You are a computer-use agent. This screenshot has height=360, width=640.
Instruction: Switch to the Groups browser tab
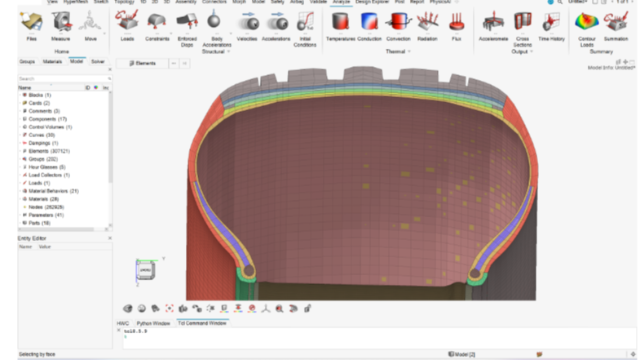pyautogui.click(x=27, y=62)
